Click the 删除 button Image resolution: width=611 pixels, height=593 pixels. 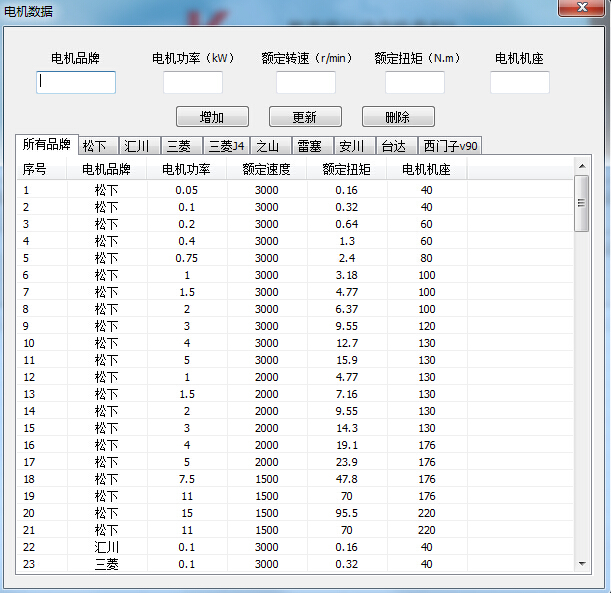pos(398,116)
